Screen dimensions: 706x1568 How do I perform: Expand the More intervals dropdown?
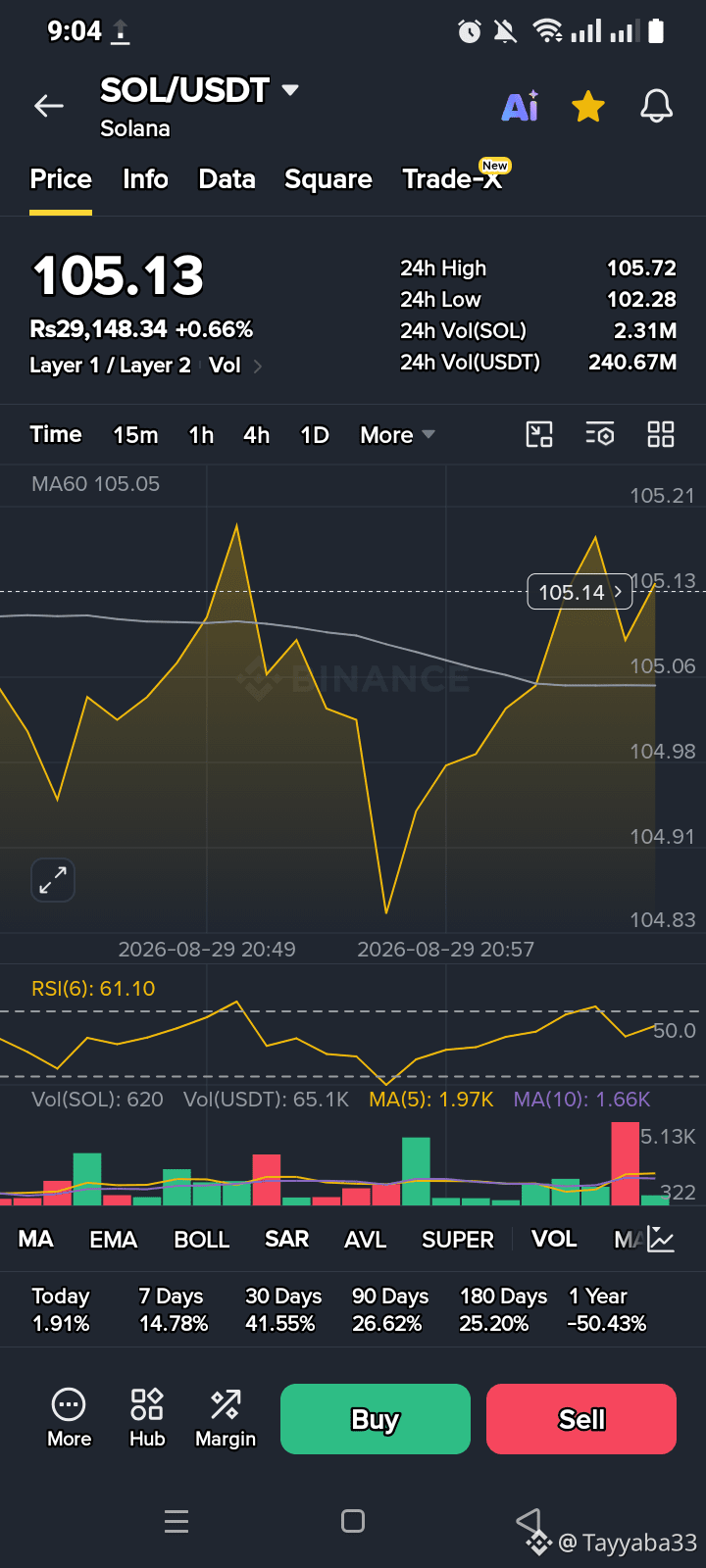tap(397, 434)
